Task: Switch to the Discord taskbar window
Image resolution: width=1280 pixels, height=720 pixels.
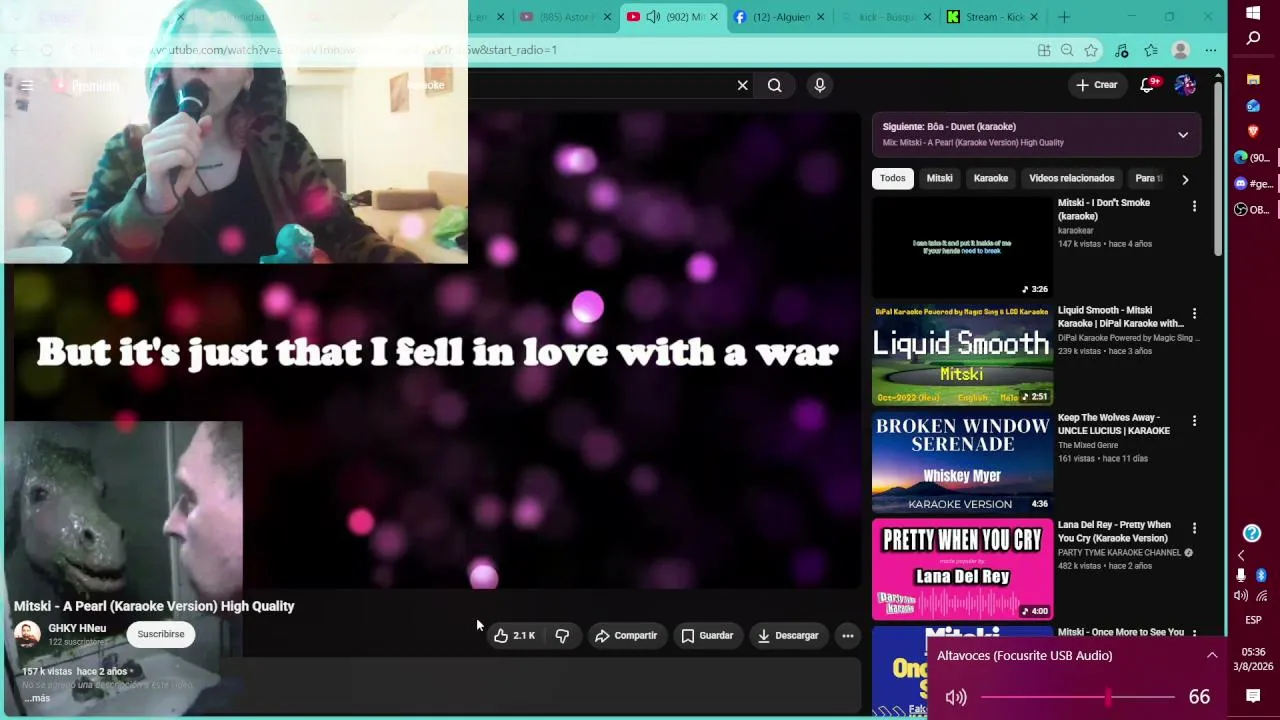Action: (1253, 183)
